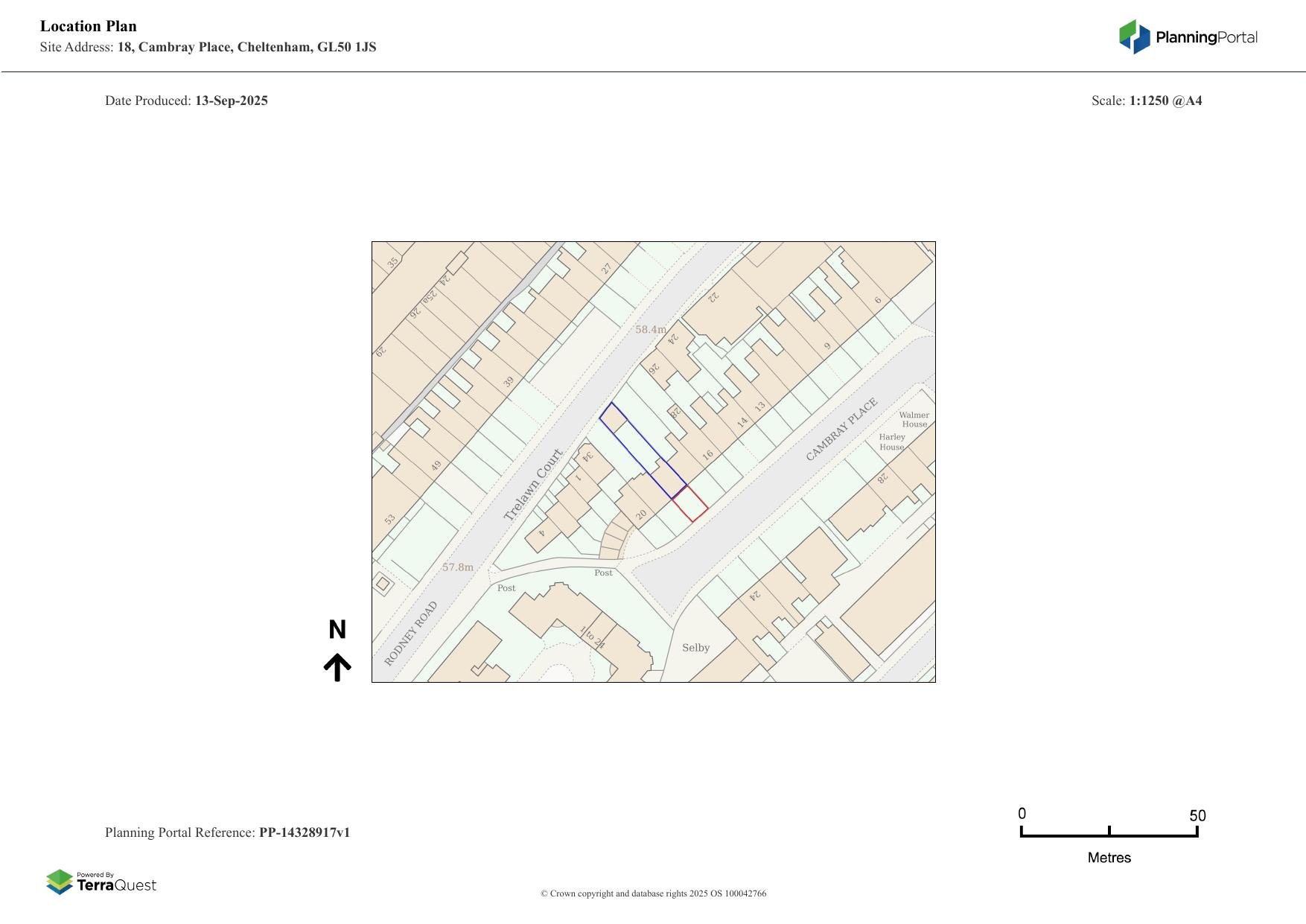This screenshot has height=924, width=1306.
Task: Click the Selby label on the map
Action: click(x=696, y=648)
